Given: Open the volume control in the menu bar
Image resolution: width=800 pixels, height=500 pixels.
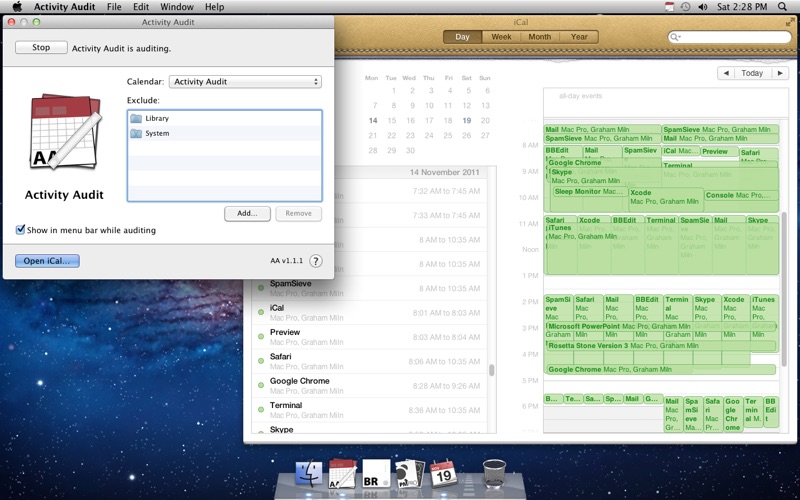Looking at the screenshot, I should pyautogui.click(x=703, y=7).
